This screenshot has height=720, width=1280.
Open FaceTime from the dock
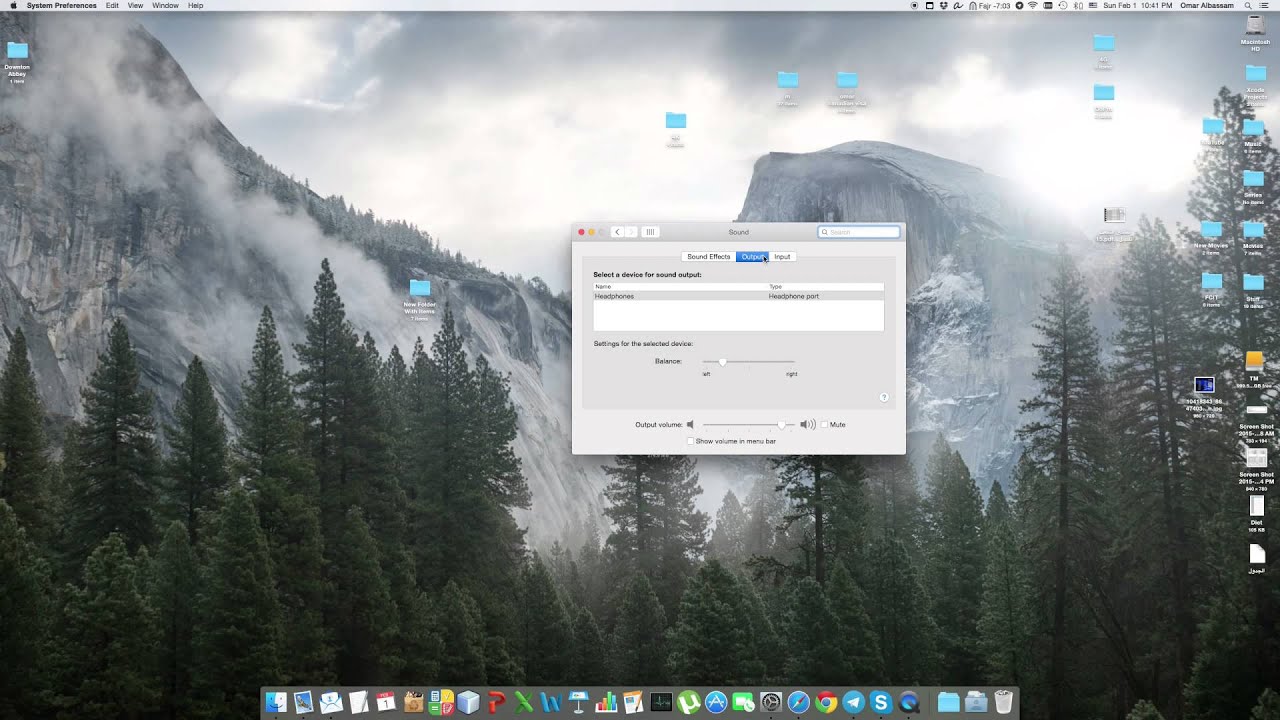[x=743, y=703]
